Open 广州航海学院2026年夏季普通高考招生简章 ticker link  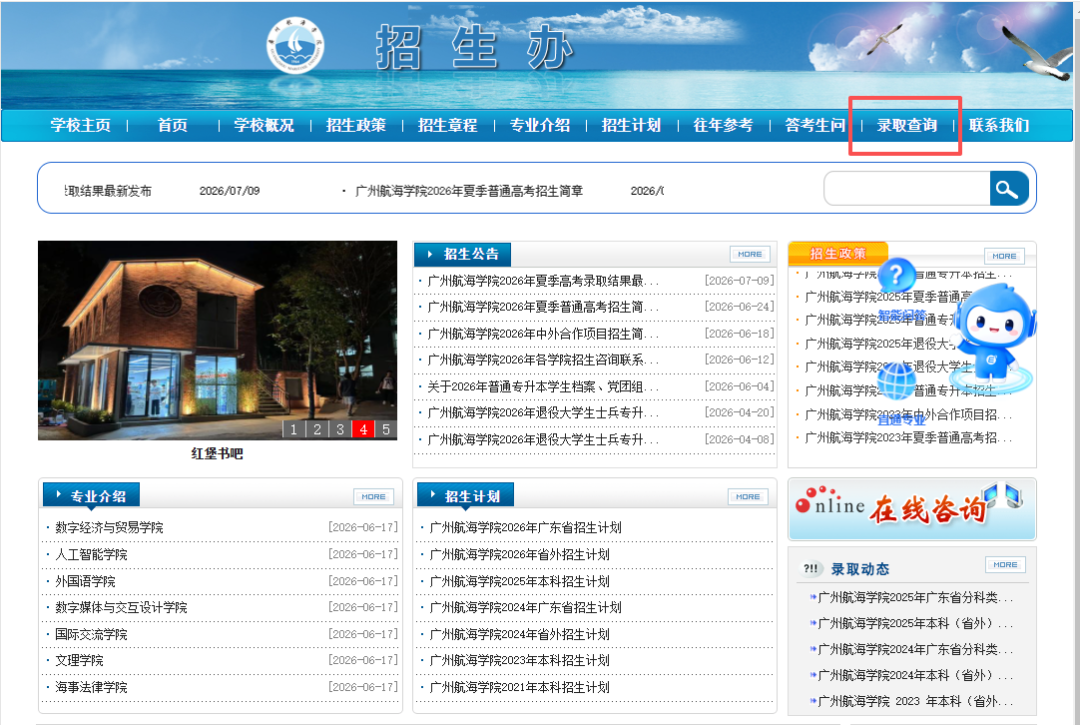coord(469,191)
